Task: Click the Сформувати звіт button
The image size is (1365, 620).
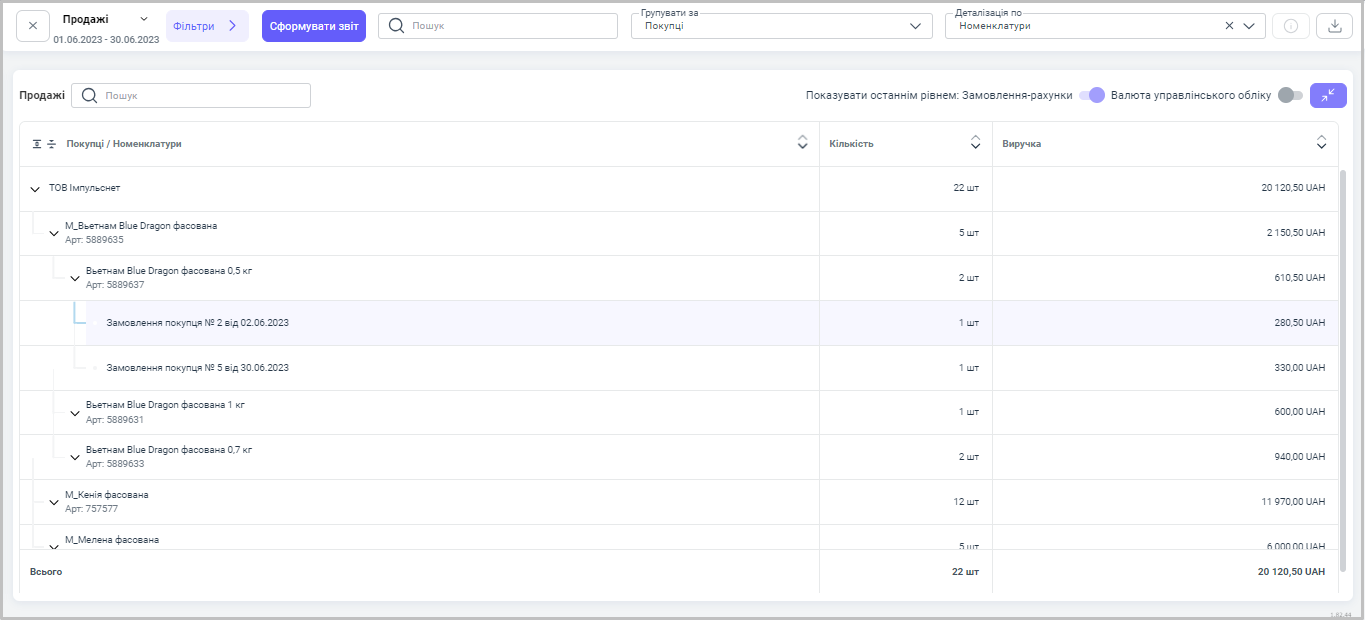Action: [x=313, y=26]
